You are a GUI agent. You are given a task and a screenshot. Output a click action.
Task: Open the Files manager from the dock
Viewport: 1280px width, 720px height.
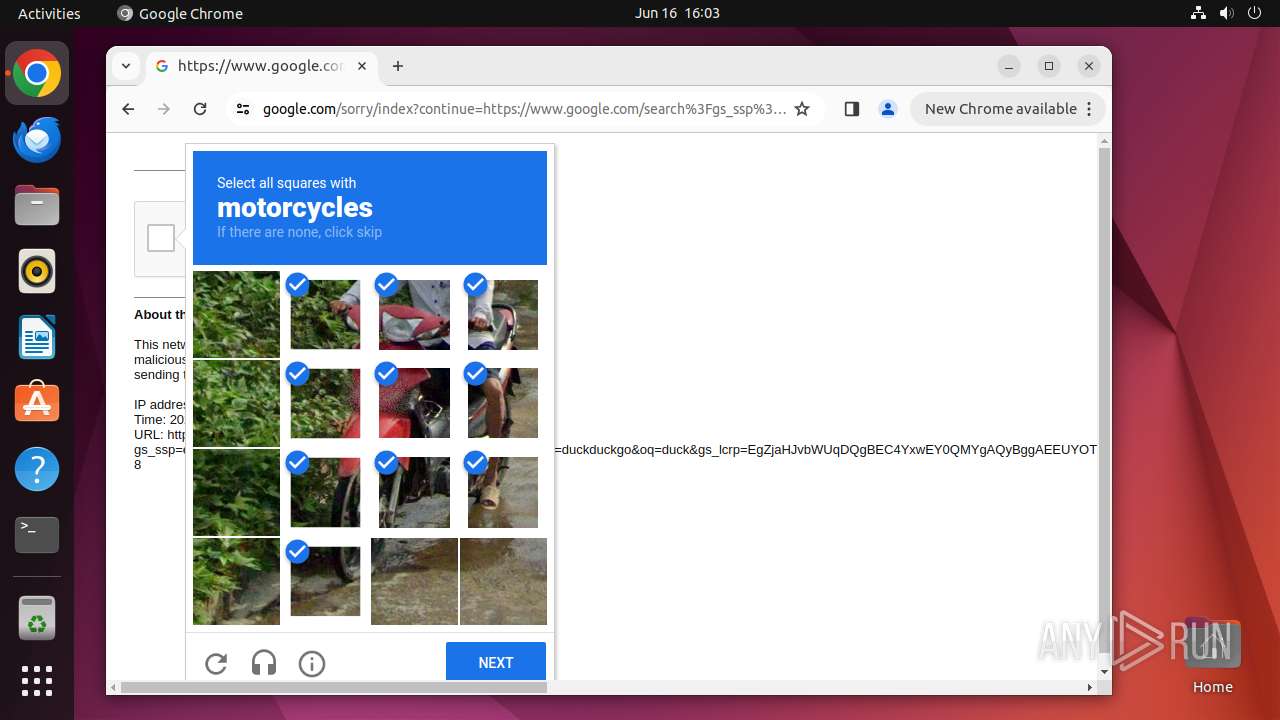(x=37, y=206)
